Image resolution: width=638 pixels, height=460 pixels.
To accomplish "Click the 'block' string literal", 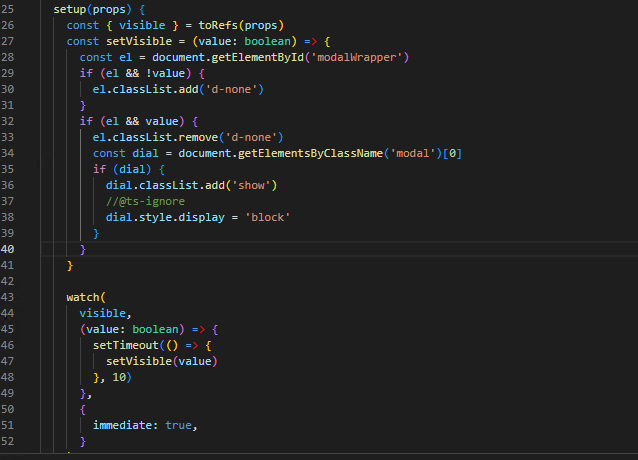I will tap(267, 217).
